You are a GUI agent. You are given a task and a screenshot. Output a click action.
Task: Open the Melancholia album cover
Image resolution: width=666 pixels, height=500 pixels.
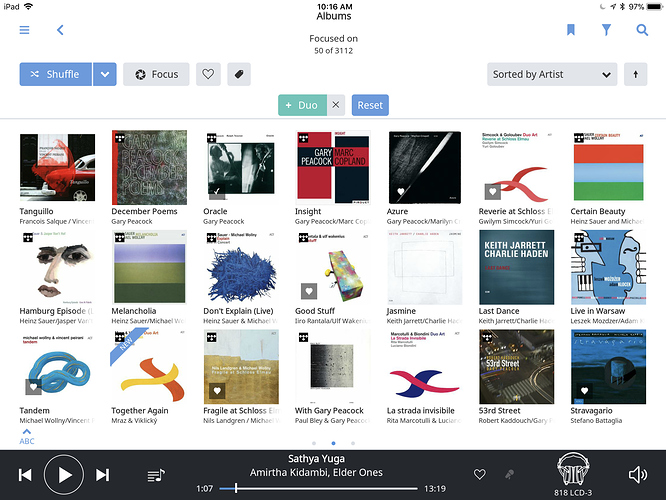pos(149,267)
